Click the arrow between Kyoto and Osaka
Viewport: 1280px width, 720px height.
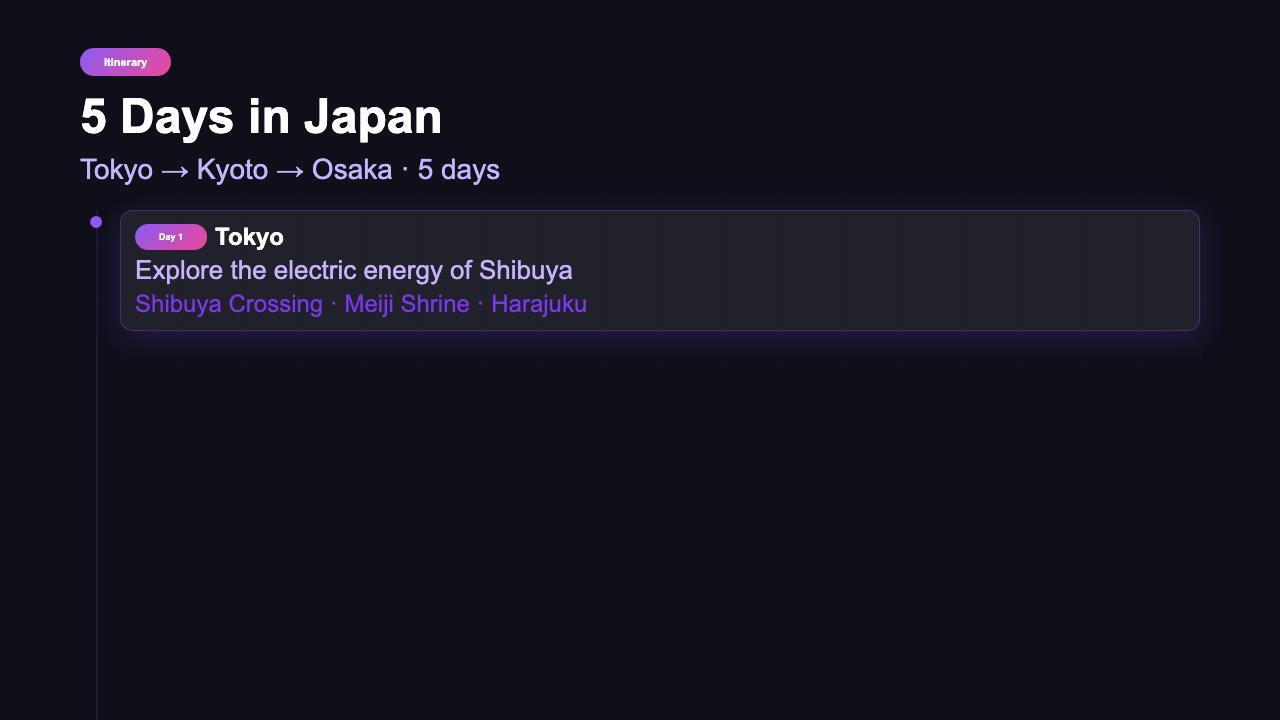click(290, 171)
